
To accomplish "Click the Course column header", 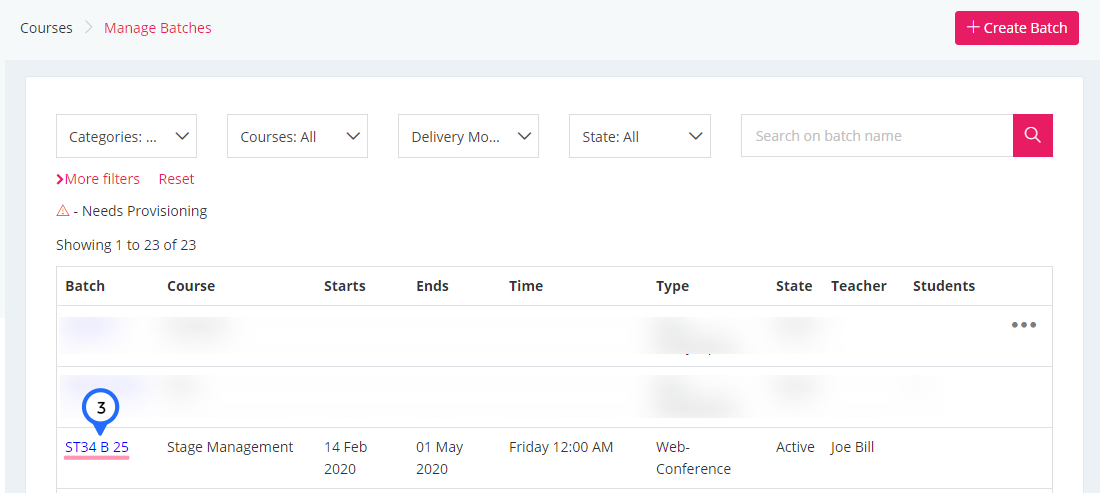I will click(191, 286).
